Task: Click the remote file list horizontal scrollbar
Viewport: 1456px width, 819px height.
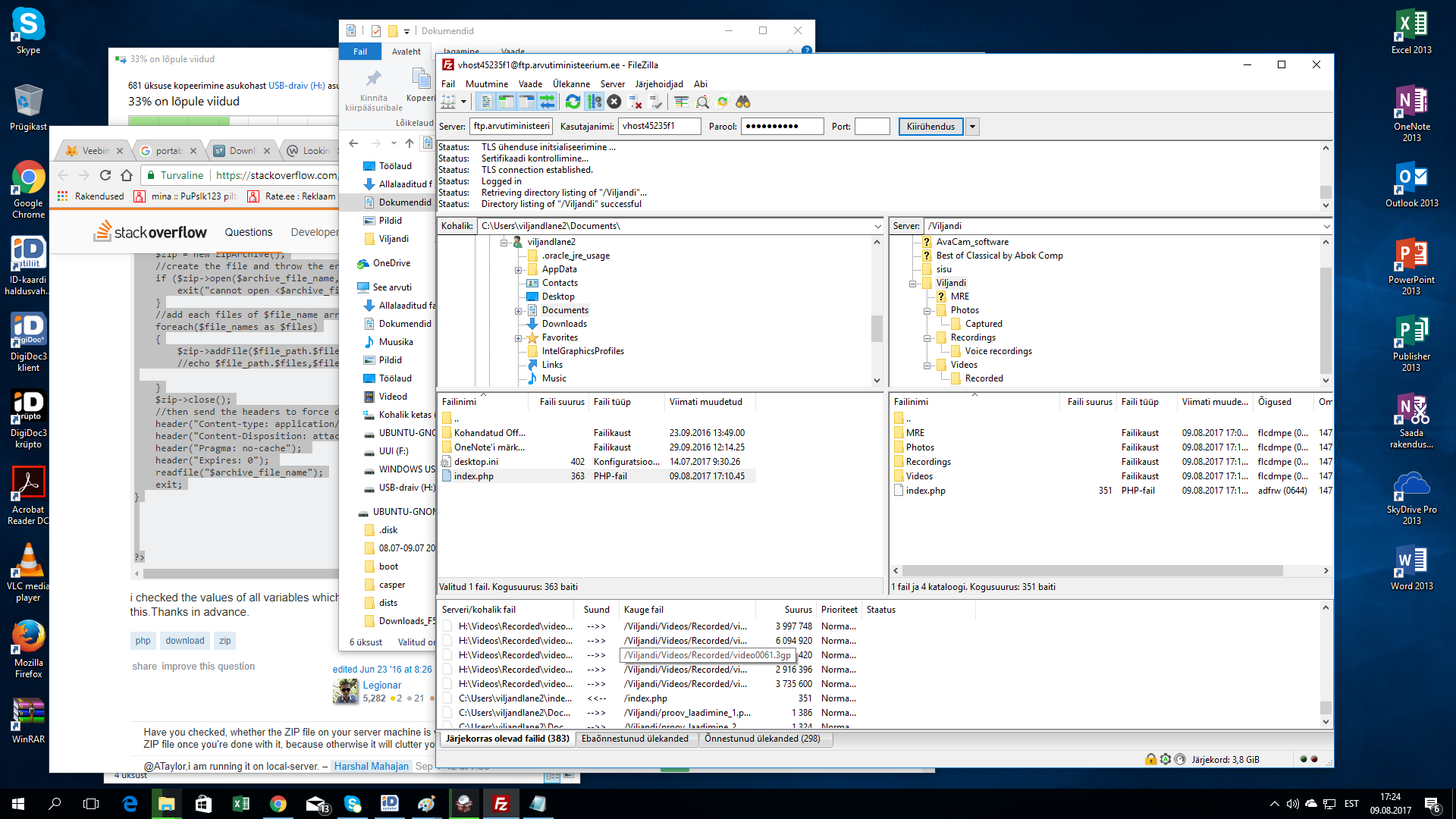Action: pyautogui.click(x=1092, y=570)
